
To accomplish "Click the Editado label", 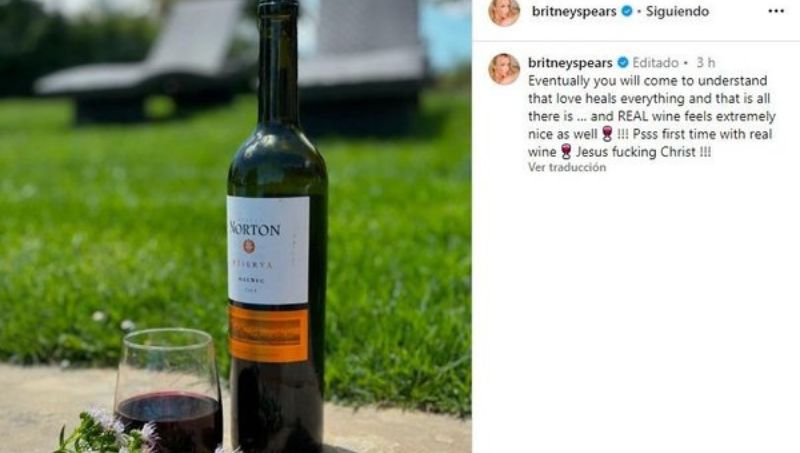I will point(656,63).
